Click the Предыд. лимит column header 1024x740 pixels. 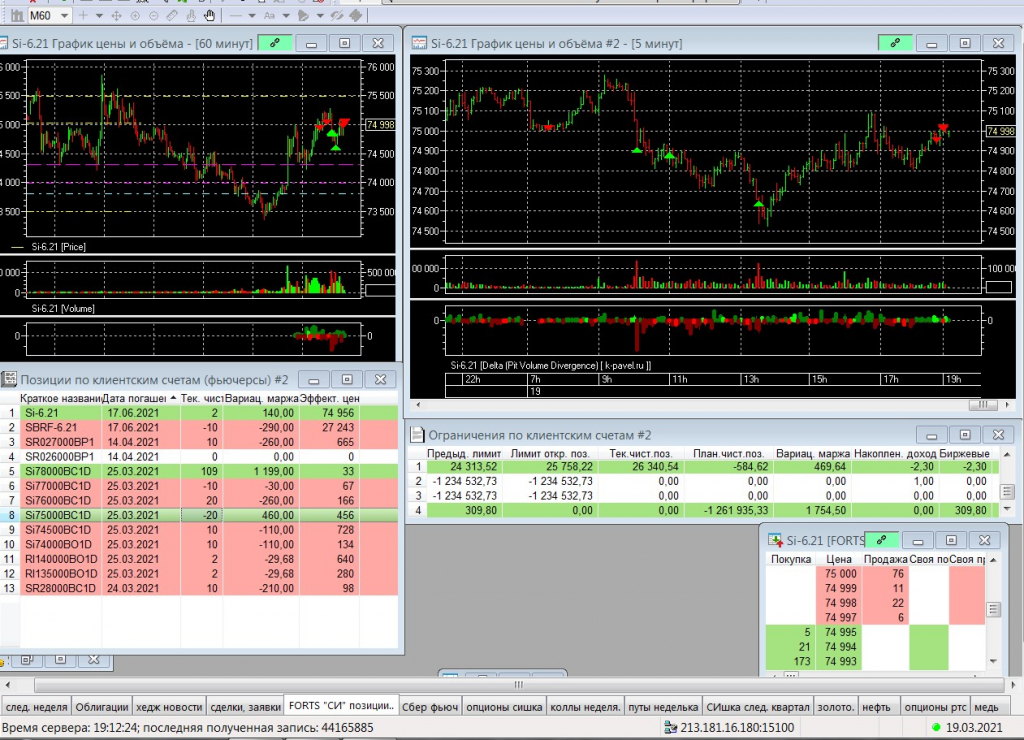point(464,453)
